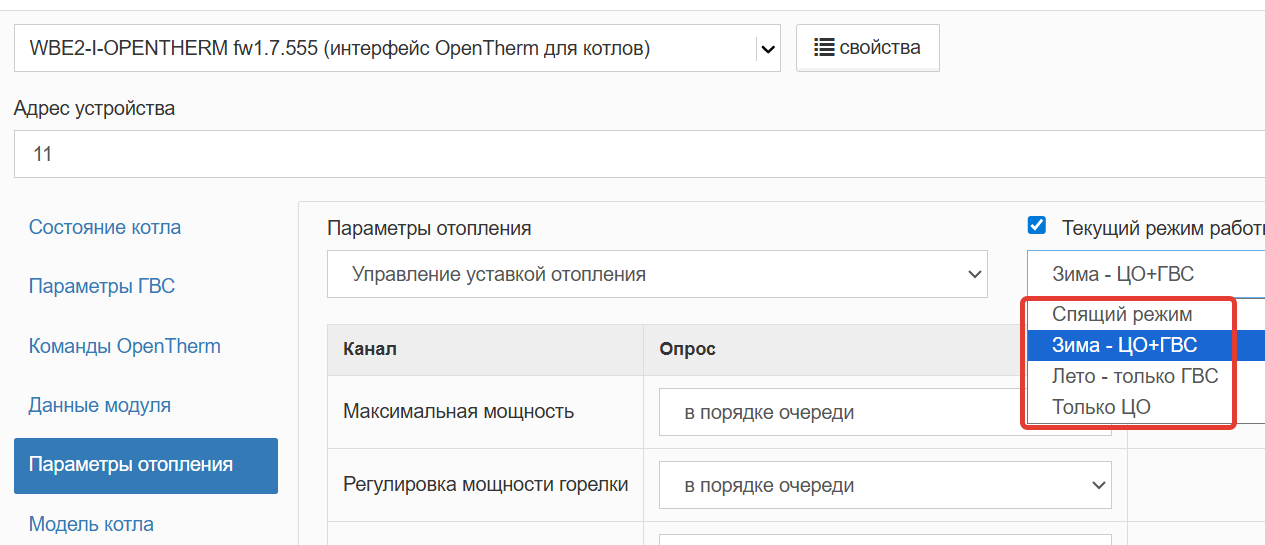Viewport: 1265px width, 545px height.
Task: Switch to Данные модуля tab
Action: (x=100, y=405)
